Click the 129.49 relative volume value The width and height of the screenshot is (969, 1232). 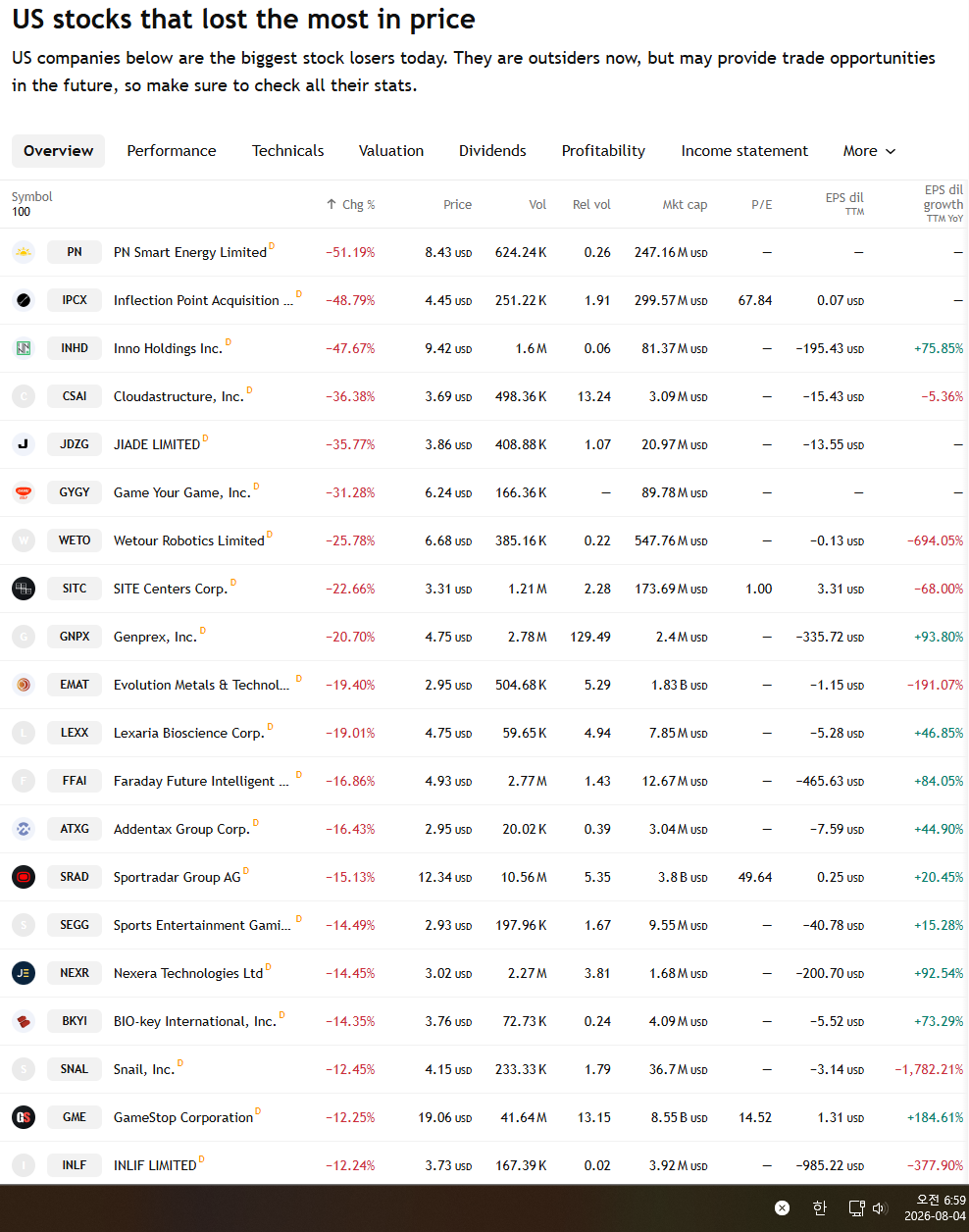tap(590, 637)
